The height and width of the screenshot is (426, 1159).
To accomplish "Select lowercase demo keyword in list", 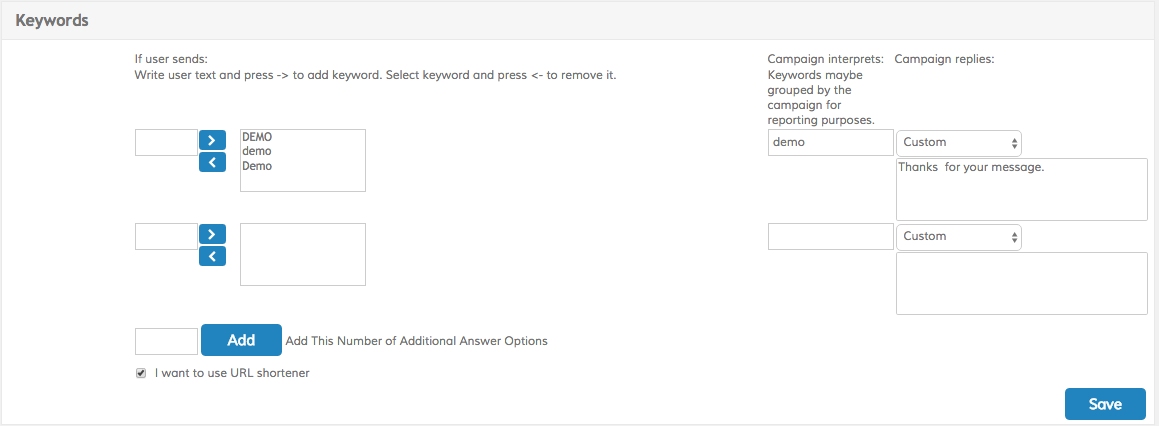I will (257, 152).
